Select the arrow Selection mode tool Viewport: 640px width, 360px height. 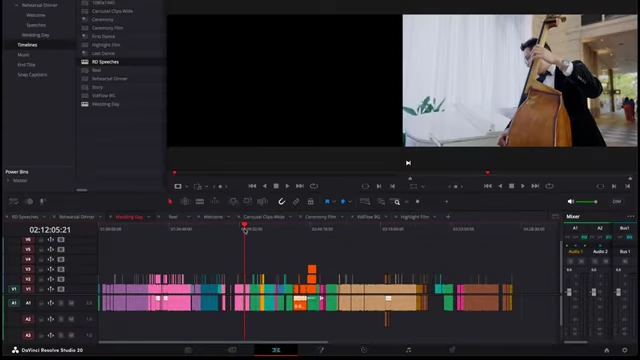coord(170,201)
